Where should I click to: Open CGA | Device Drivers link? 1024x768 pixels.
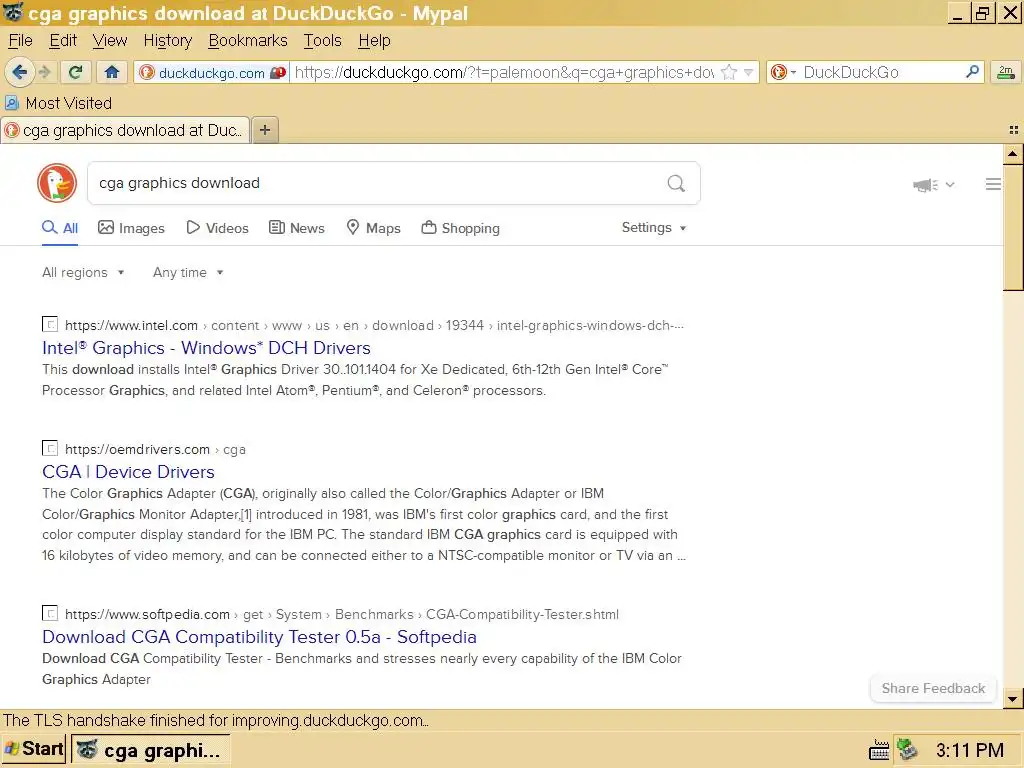[128, 472]
